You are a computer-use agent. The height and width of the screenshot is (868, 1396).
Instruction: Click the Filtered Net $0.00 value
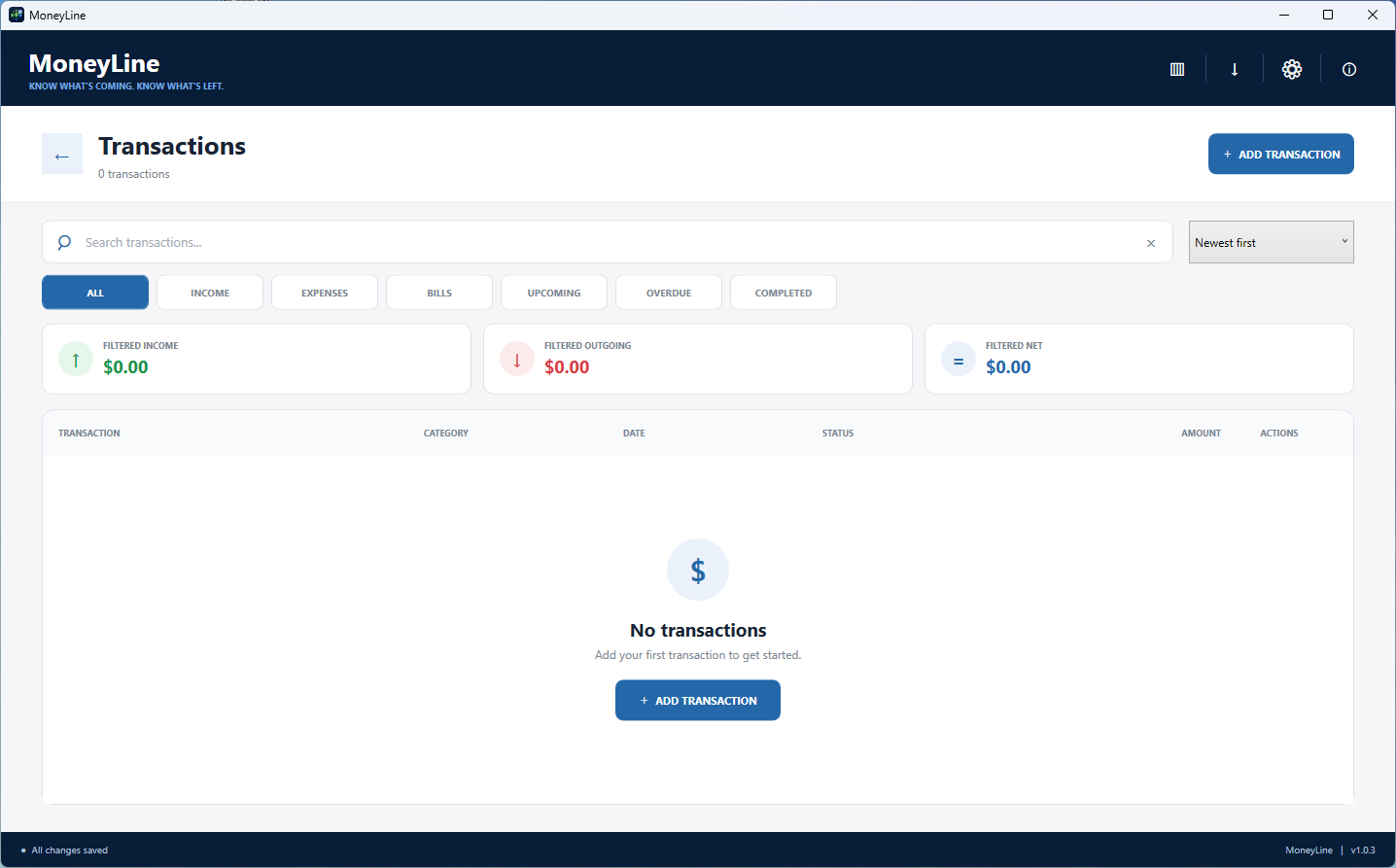point(1008,367)
